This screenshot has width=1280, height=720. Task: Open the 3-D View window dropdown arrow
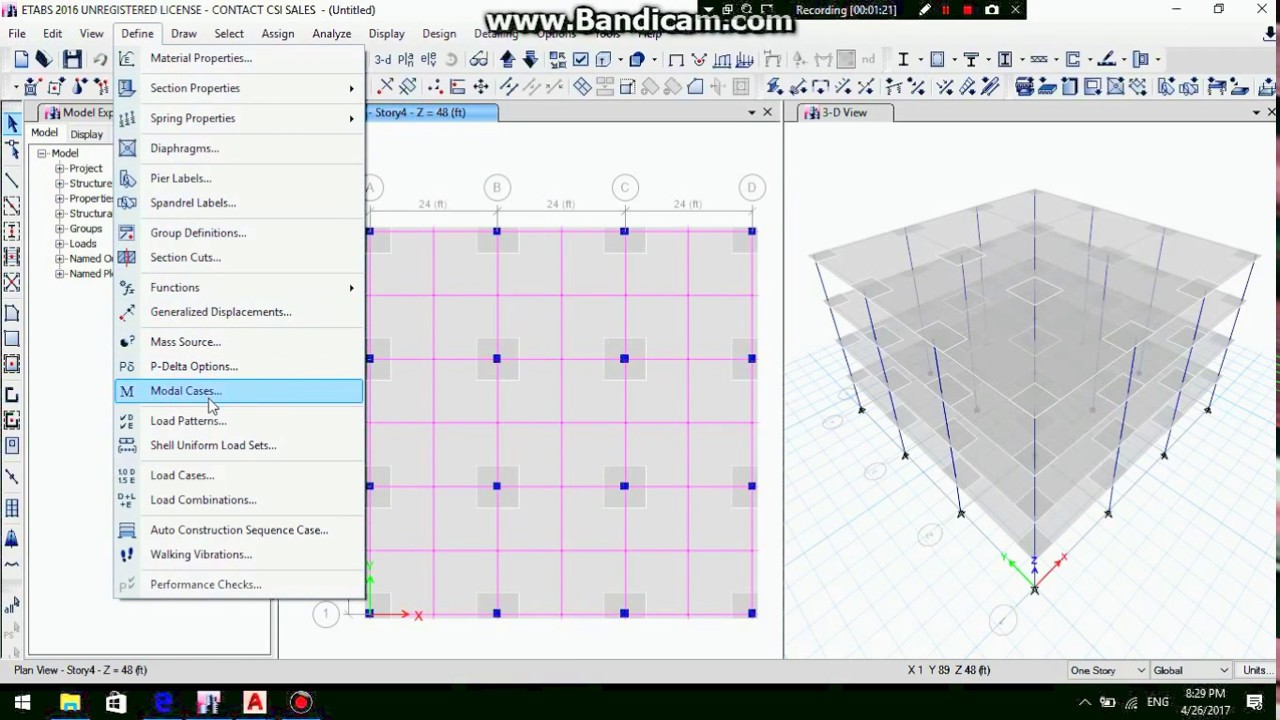[1257, 113]
